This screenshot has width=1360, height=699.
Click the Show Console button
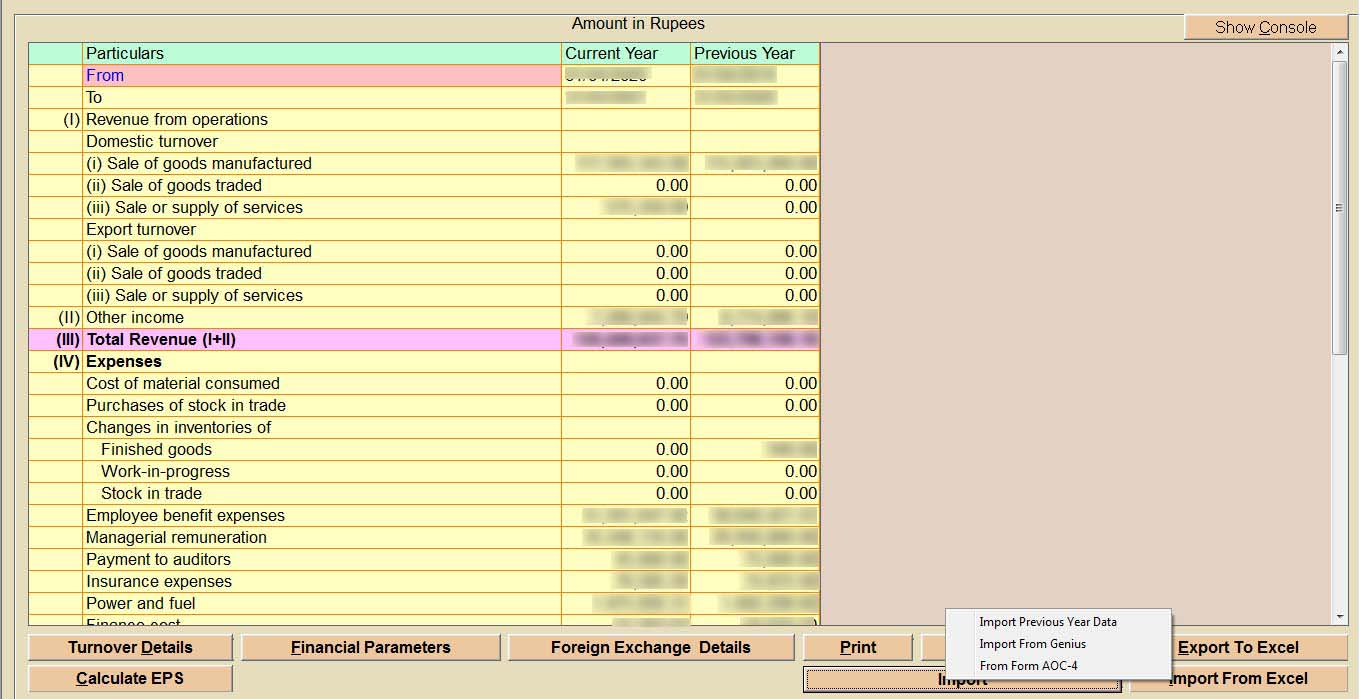(x=1265, y=27)
